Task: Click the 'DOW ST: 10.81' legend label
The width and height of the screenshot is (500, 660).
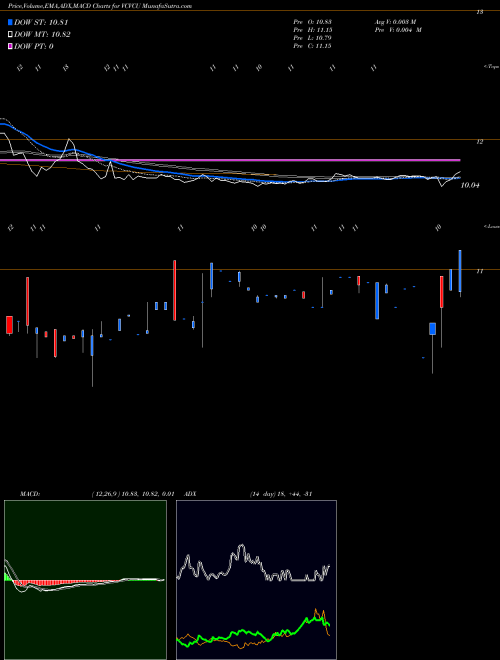Action: coord(41,22)
